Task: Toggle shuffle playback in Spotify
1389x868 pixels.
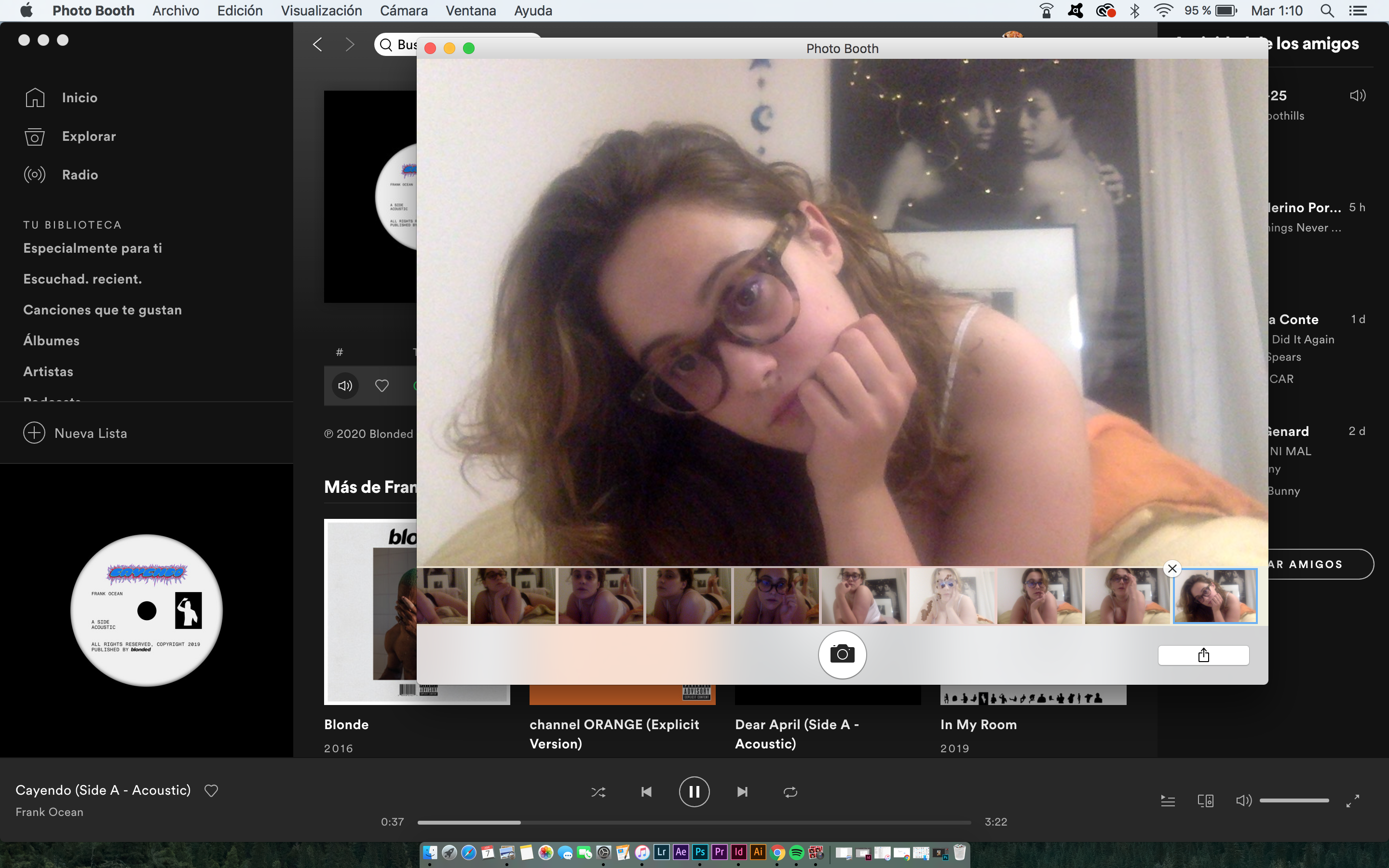Action: [x=598, y=792]
